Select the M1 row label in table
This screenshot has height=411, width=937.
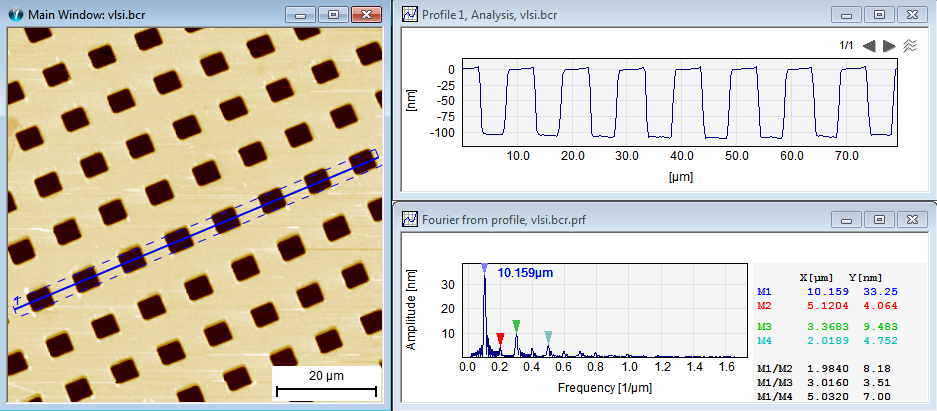(x=764, y=292)
